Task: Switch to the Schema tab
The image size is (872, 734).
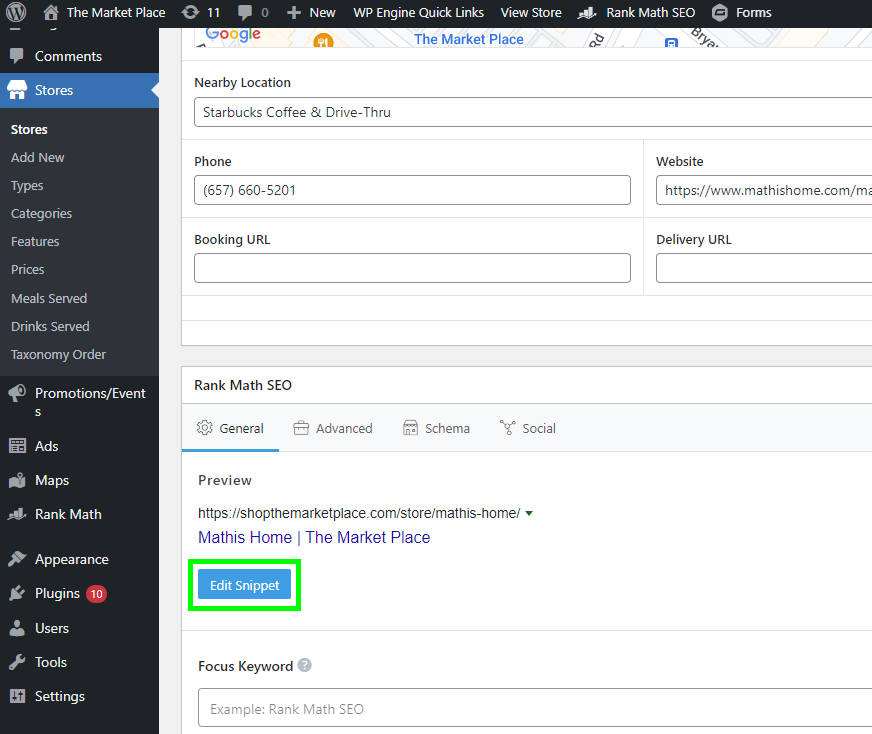Action: (x=436, y=428)
